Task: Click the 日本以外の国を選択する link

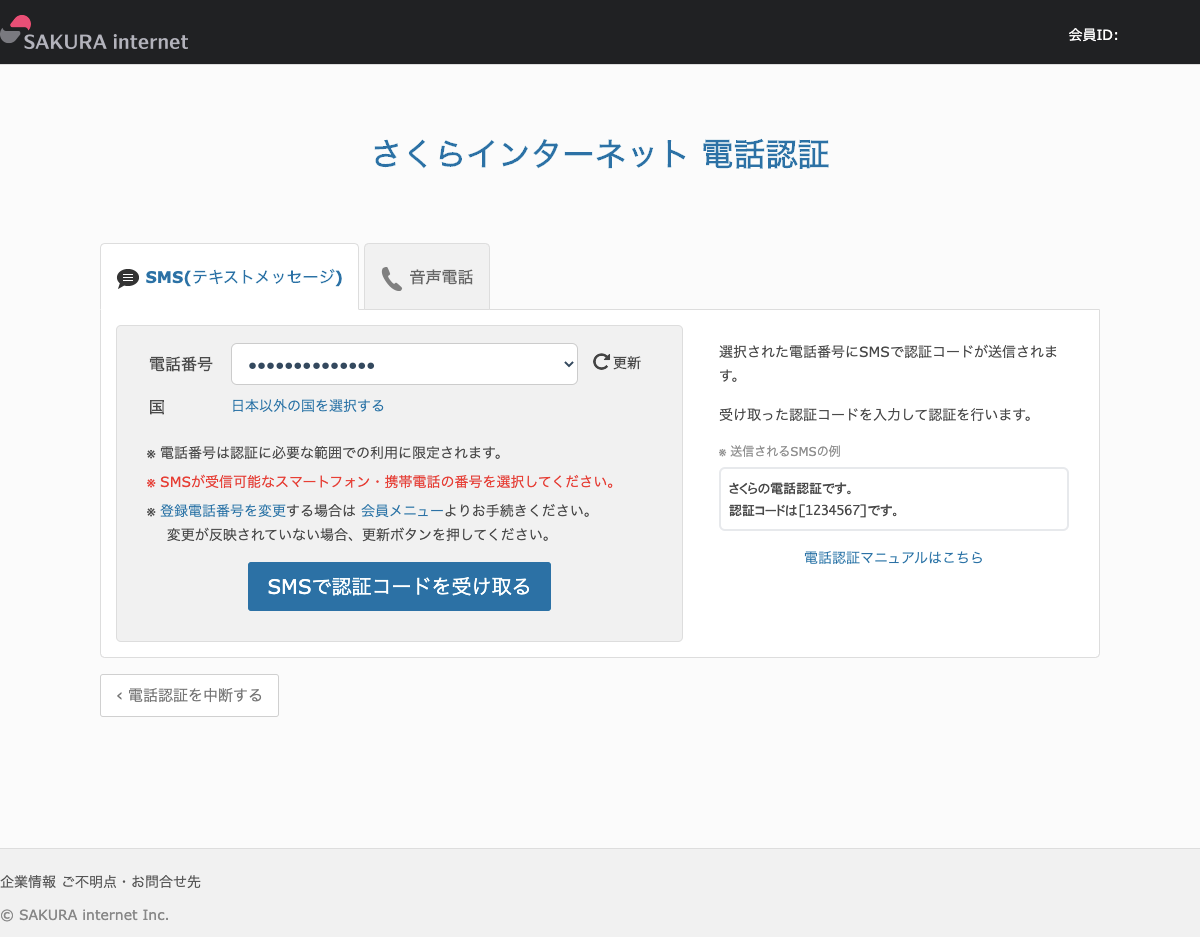Action: click(x=308, y=406)
